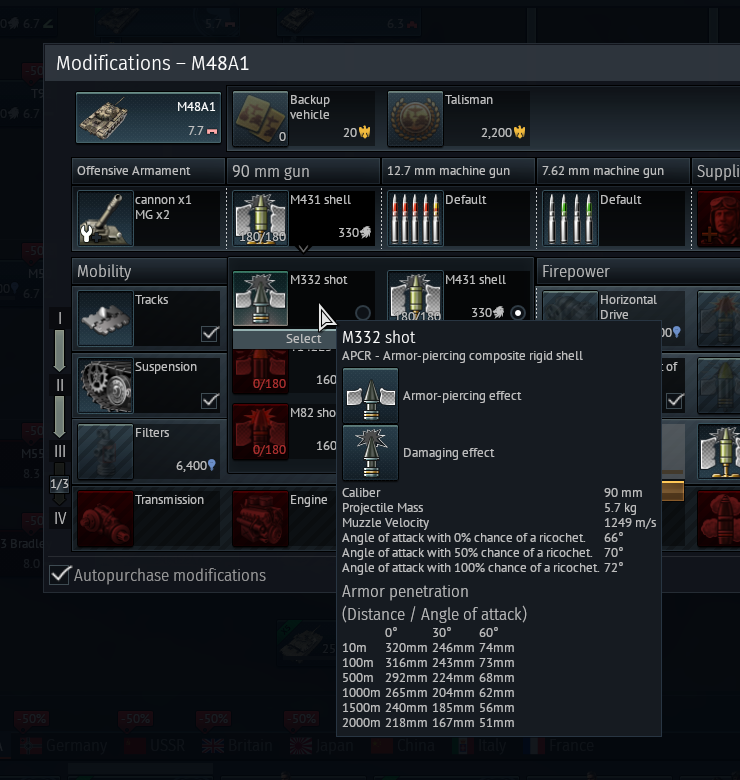
Task: Click the tier I marker
Action: tap(60, 318)
